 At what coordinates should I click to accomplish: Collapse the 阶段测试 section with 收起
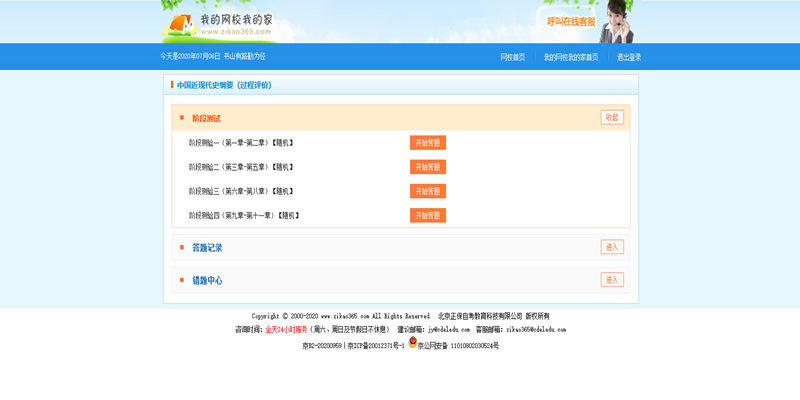[x=612, y=117]
